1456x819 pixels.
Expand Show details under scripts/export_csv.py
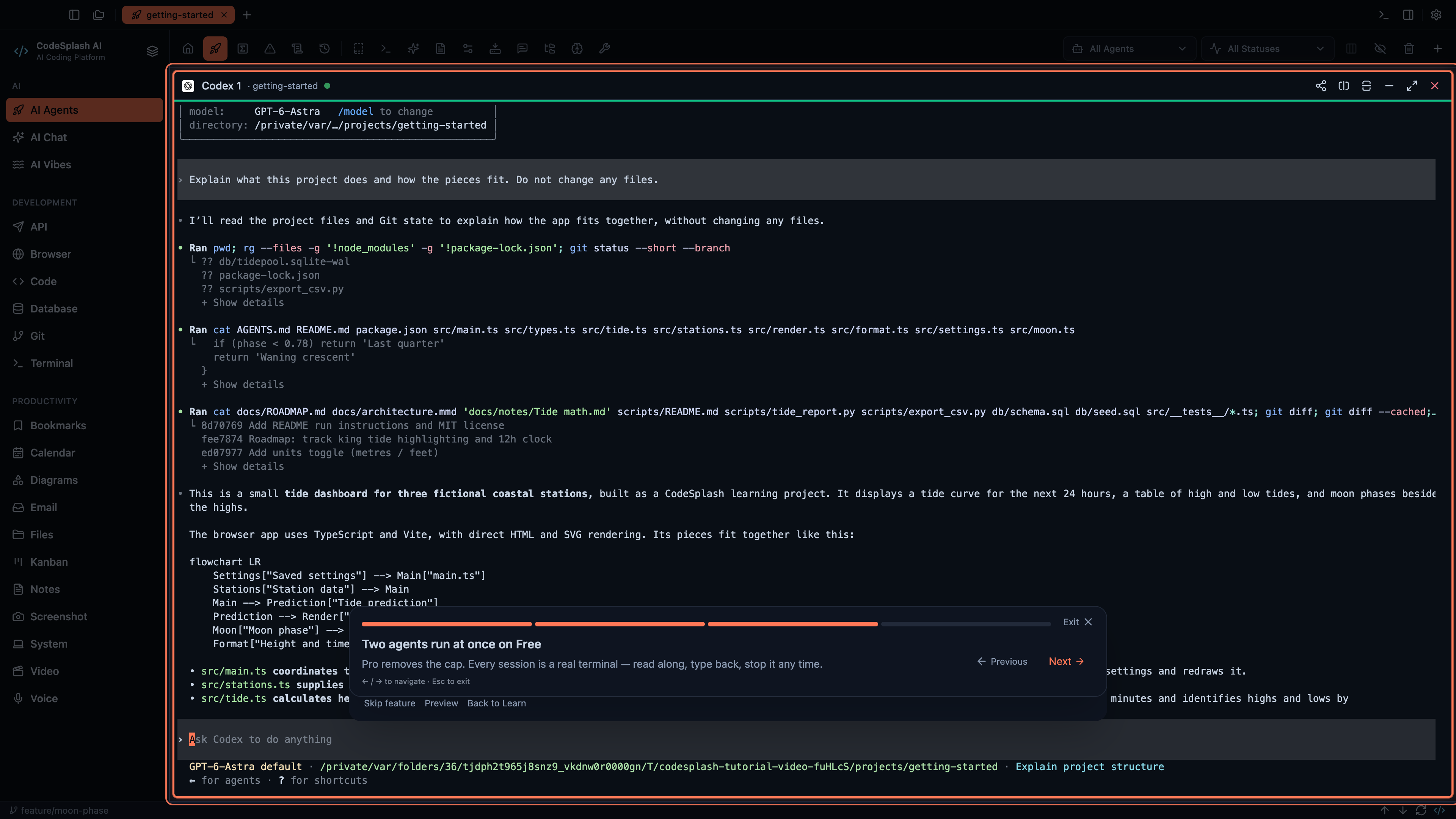tap(243, 303)
